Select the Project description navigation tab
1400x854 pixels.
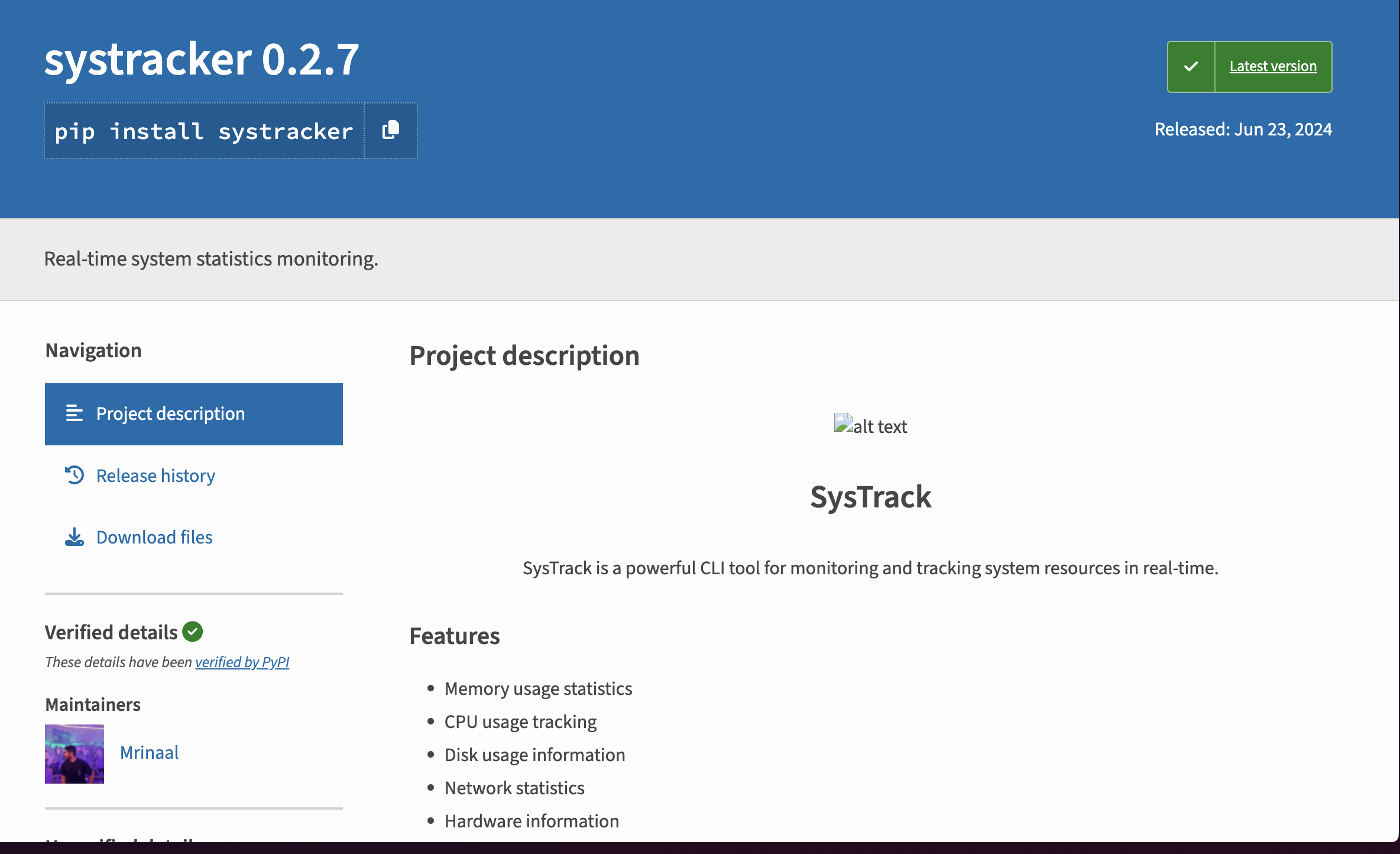194,414
